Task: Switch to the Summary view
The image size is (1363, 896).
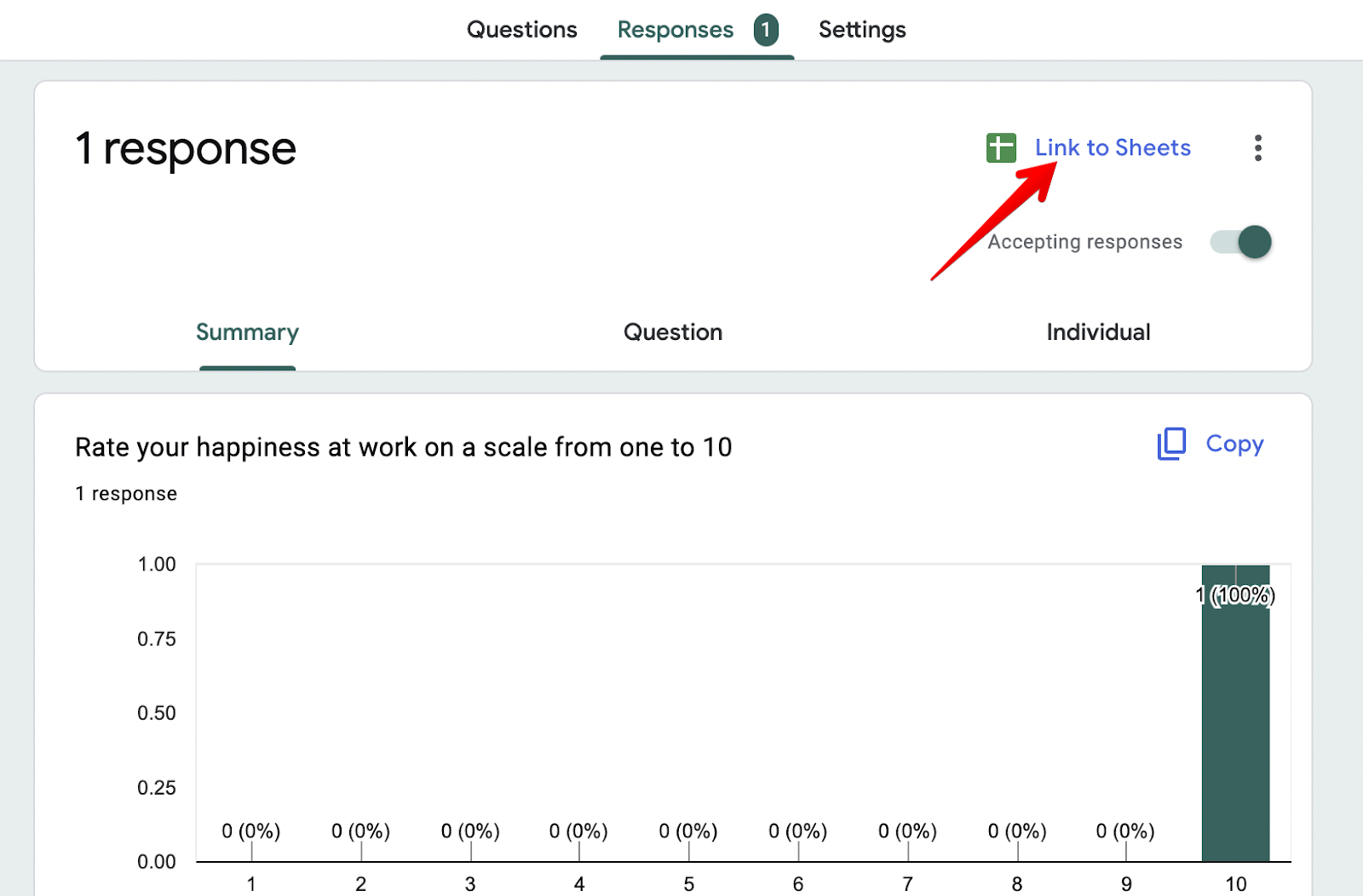Action: point(247,332)
